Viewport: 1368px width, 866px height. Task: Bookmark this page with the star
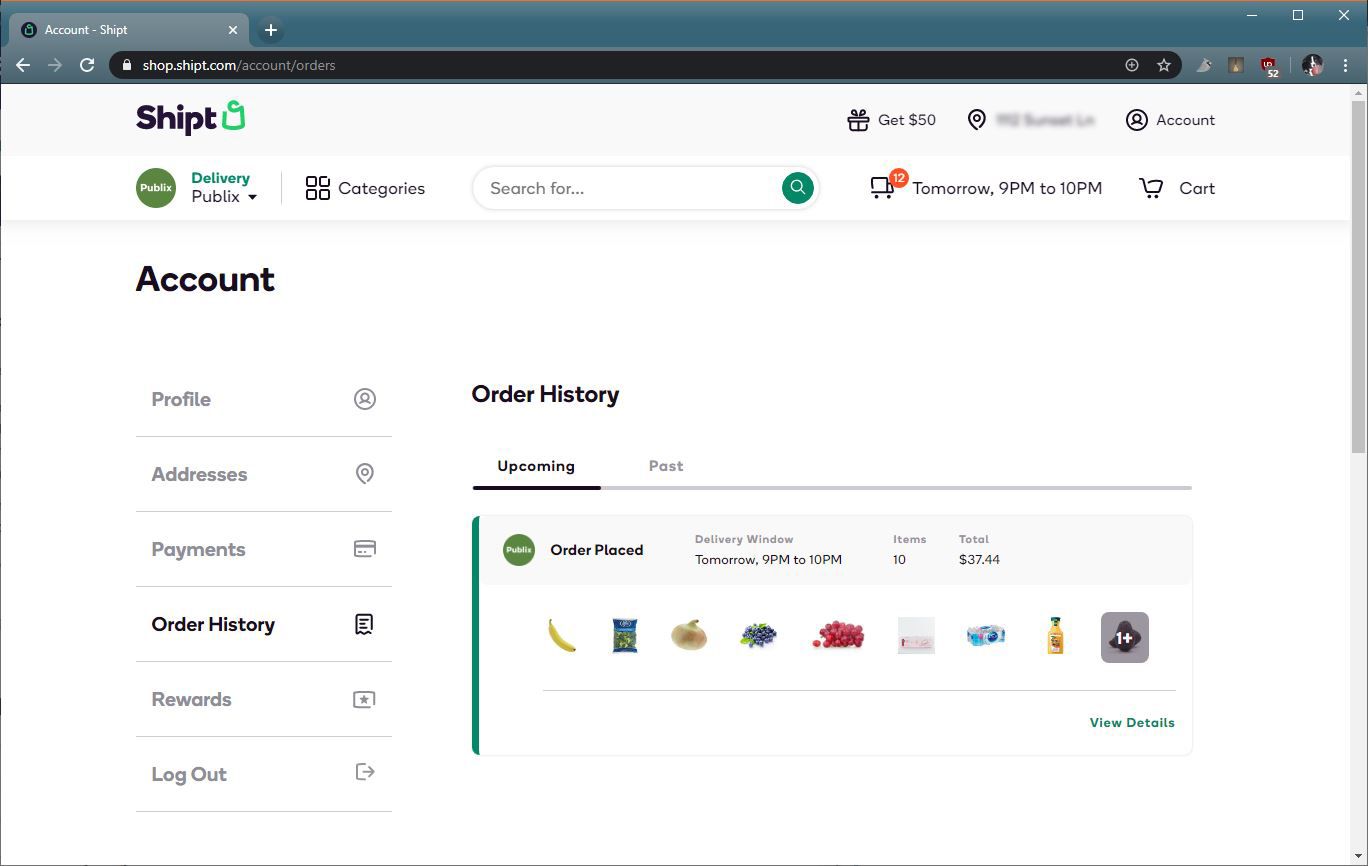pos(1164,65)
